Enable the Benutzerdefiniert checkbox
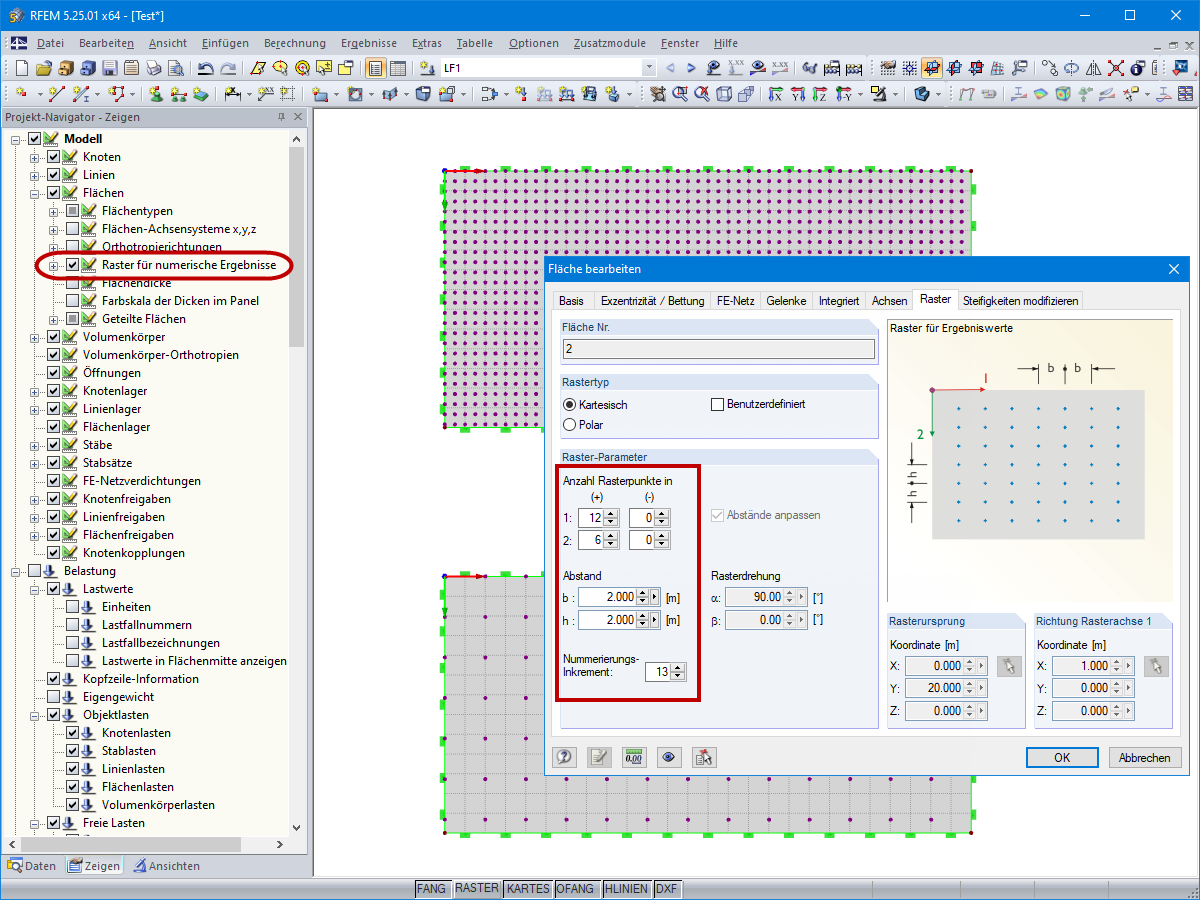Image resolution: width=1200 pixels, height=900 pixels. click(717, 404)
